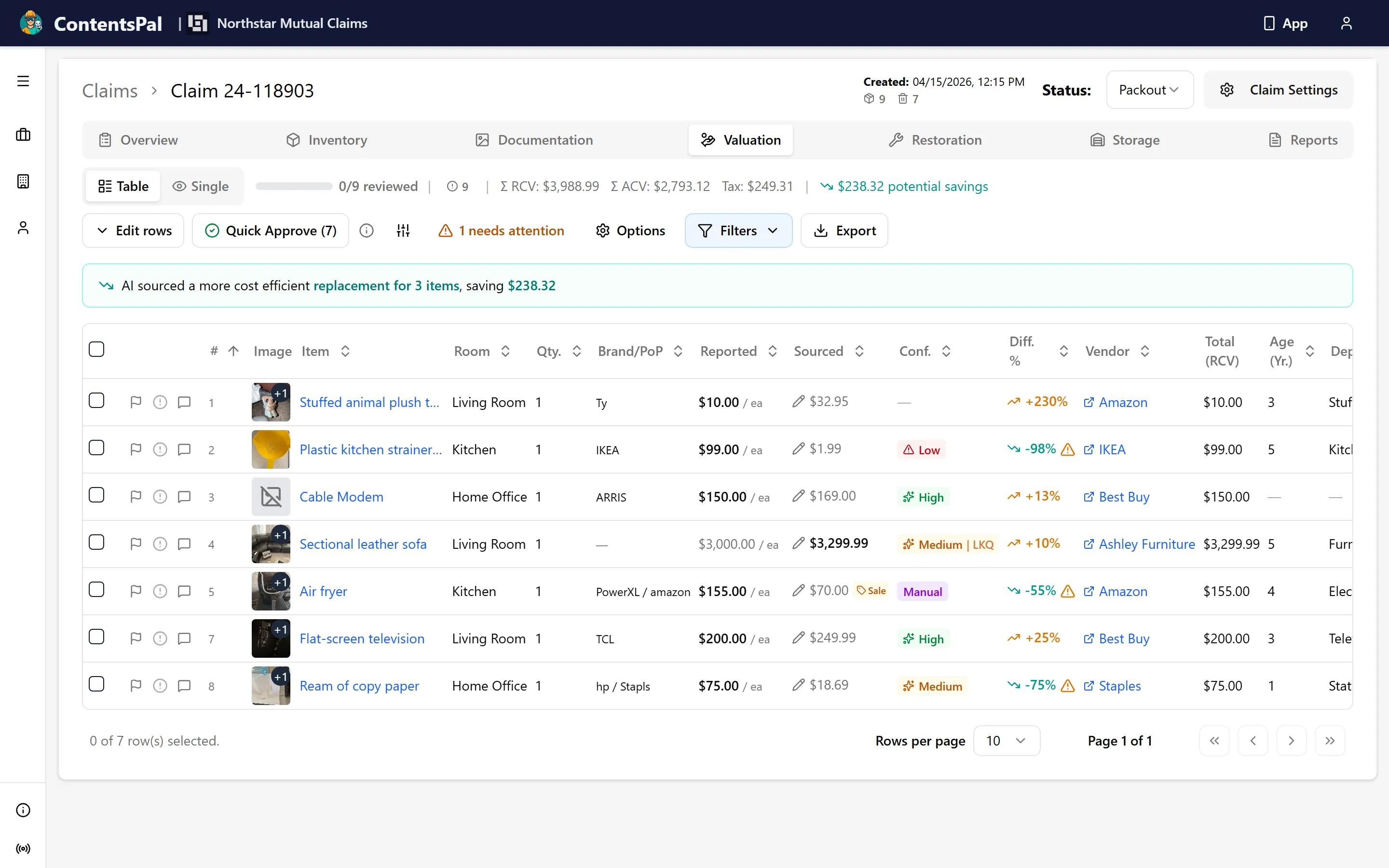1389x868 pixels.
Task: Expand the Filters dropdown
Action: 738,231
